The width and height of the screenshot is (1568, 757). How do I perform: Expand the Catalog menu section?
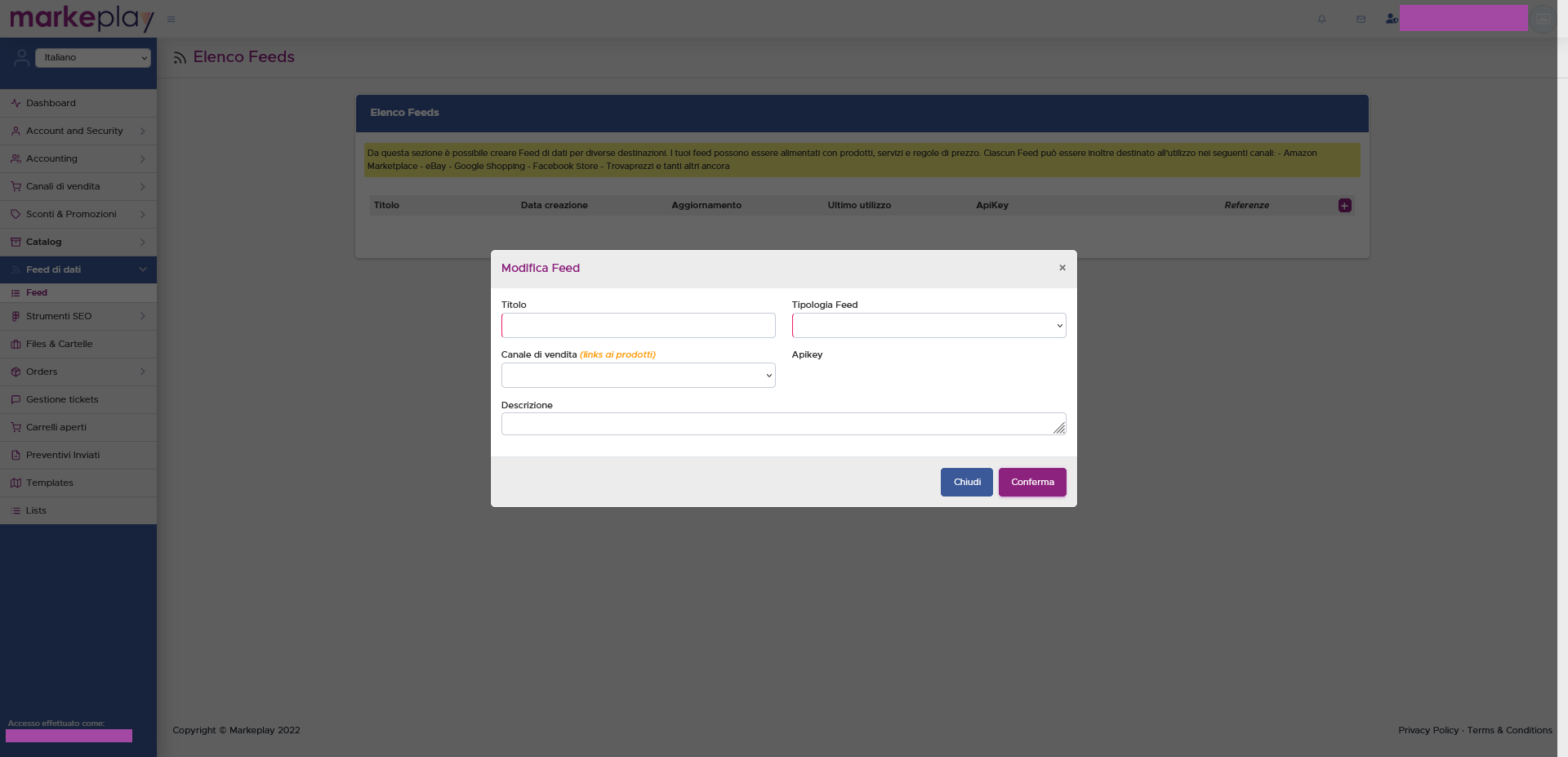[x=78, y=242]
